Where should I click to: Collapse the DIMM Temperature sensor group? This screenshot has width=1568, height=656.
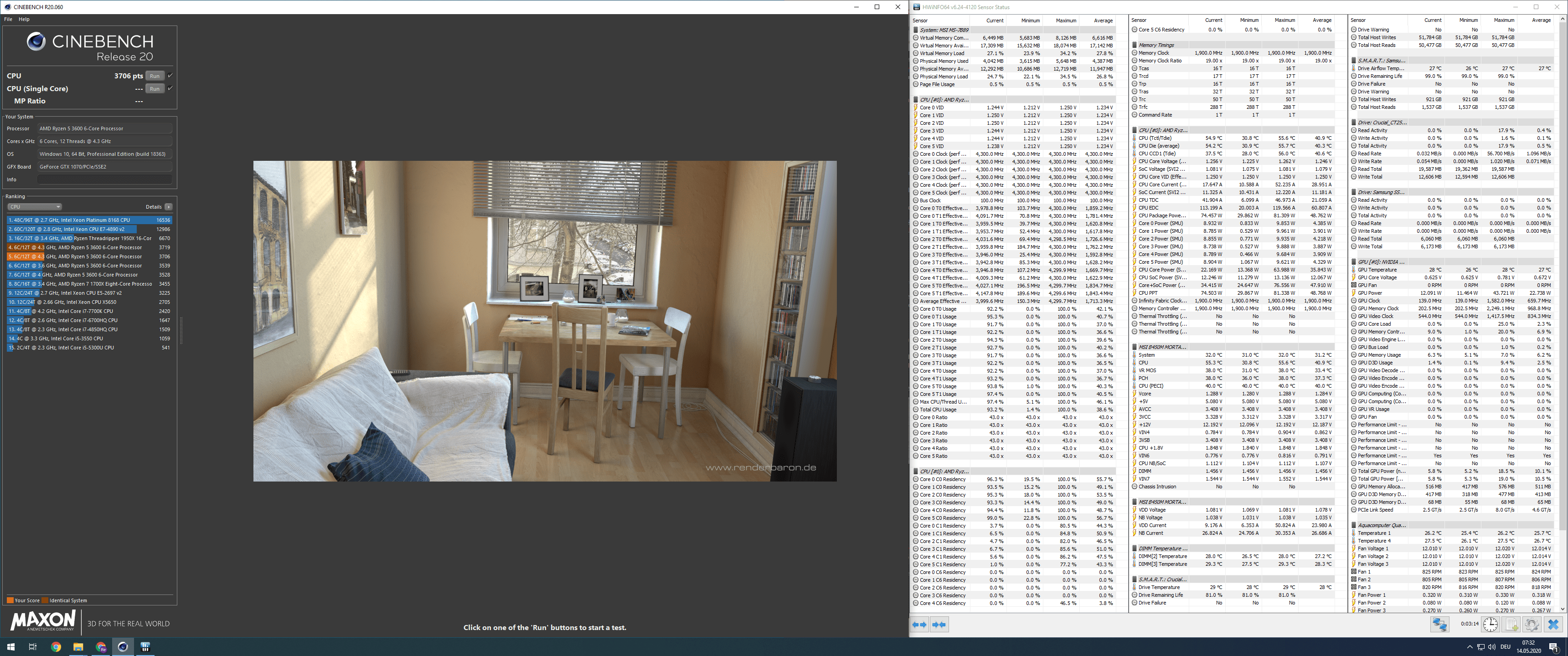pos(1135,549)
